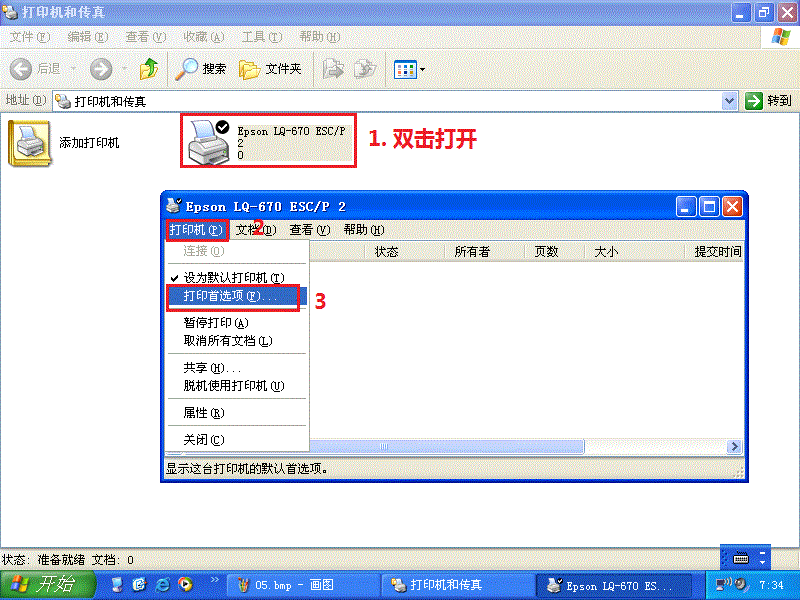Click the scroll right arrow in queue
The width and height of the screenshot is (800, 600).
734,447
